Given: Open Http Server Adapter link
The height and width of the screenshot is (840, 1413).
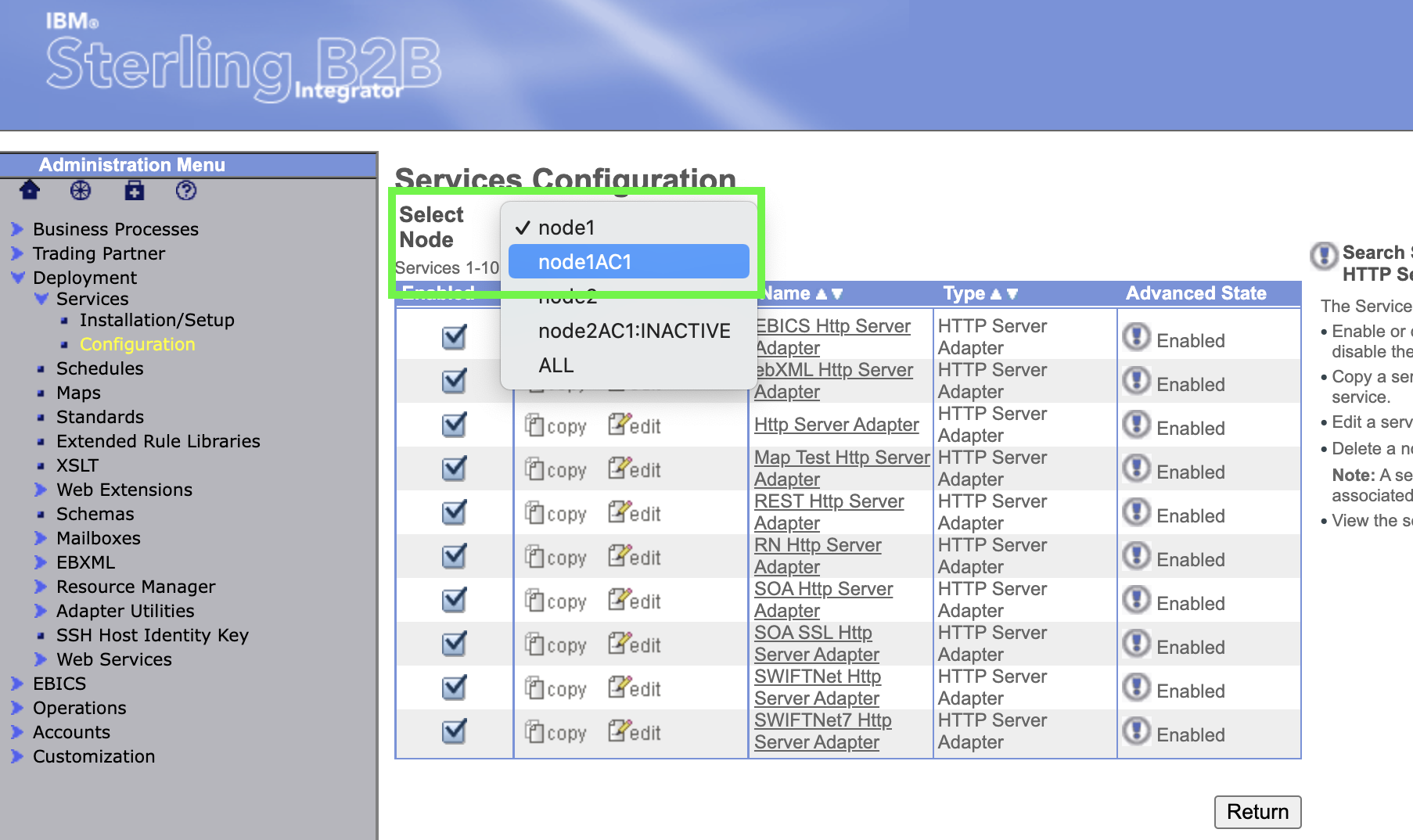Looking at the screenshot, I should [x=836, y=425].
